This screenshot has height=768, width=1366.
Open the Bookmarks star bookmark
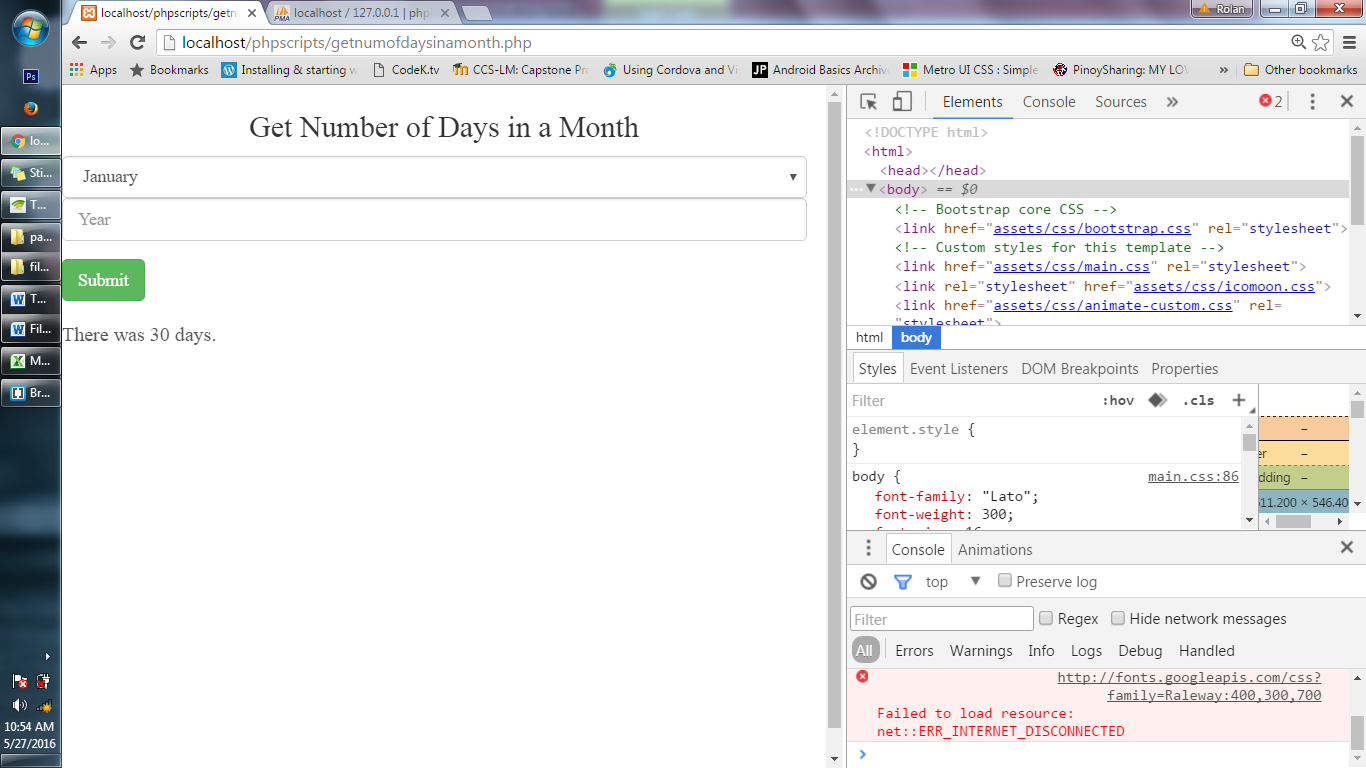point(169,70)
